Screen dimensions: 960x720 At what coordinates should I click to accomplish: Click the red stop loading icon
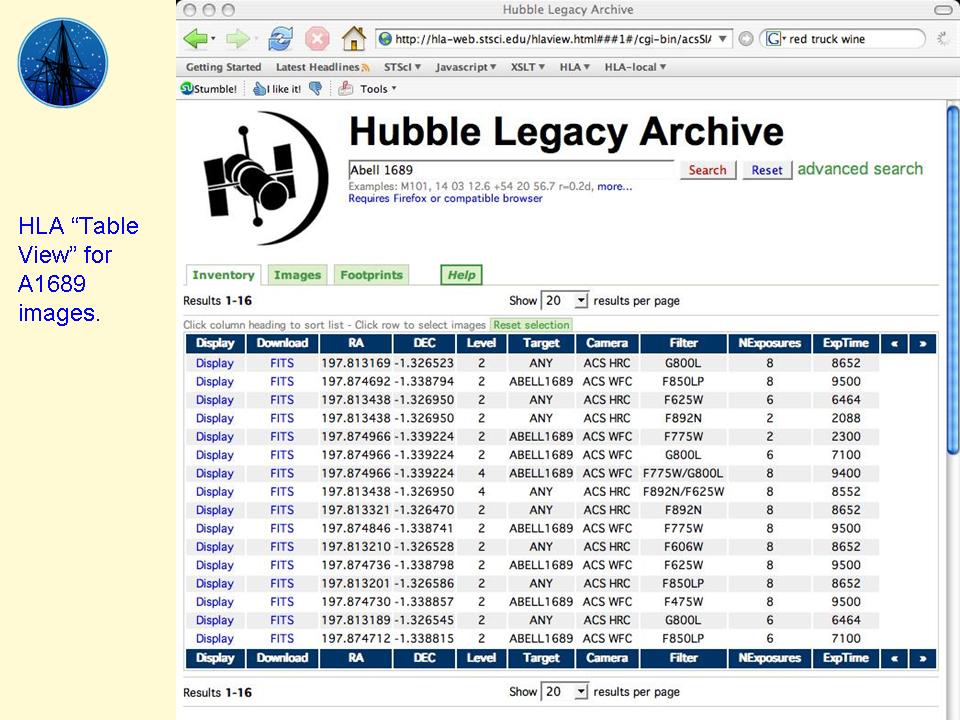tap(317, 39)
